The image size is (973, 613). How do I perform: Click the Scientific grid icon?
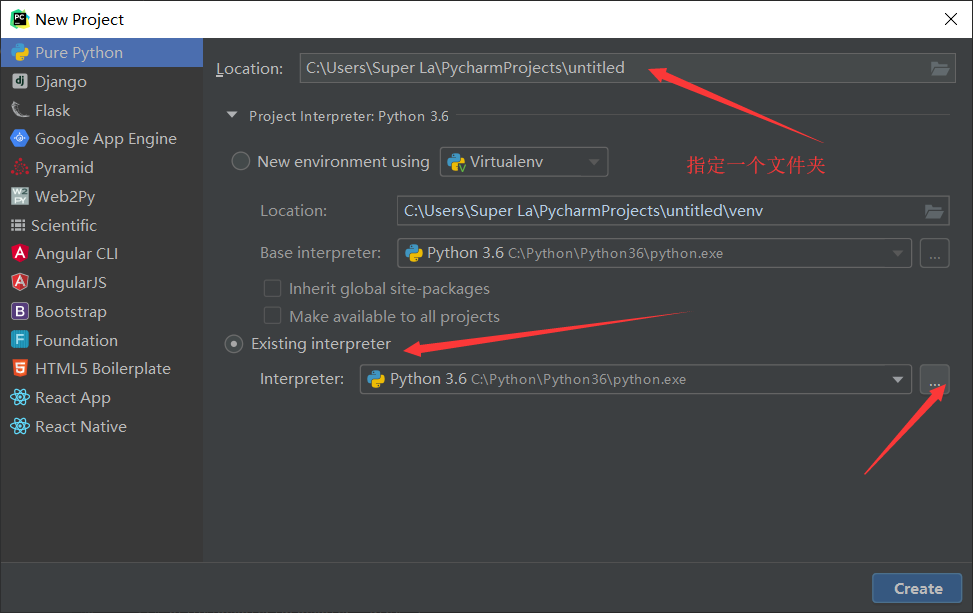pyautogui.click(x=18, y=225)
